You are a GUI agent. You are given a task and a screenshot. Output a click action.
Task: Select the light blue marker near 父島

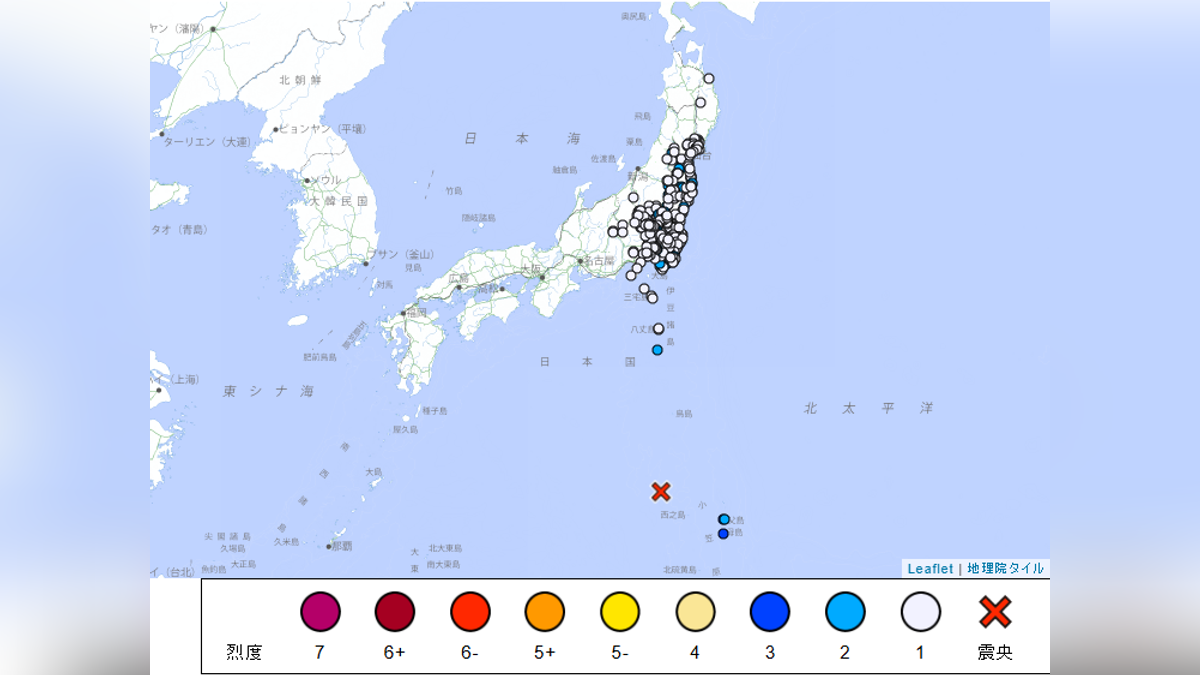tap(724, 519)
